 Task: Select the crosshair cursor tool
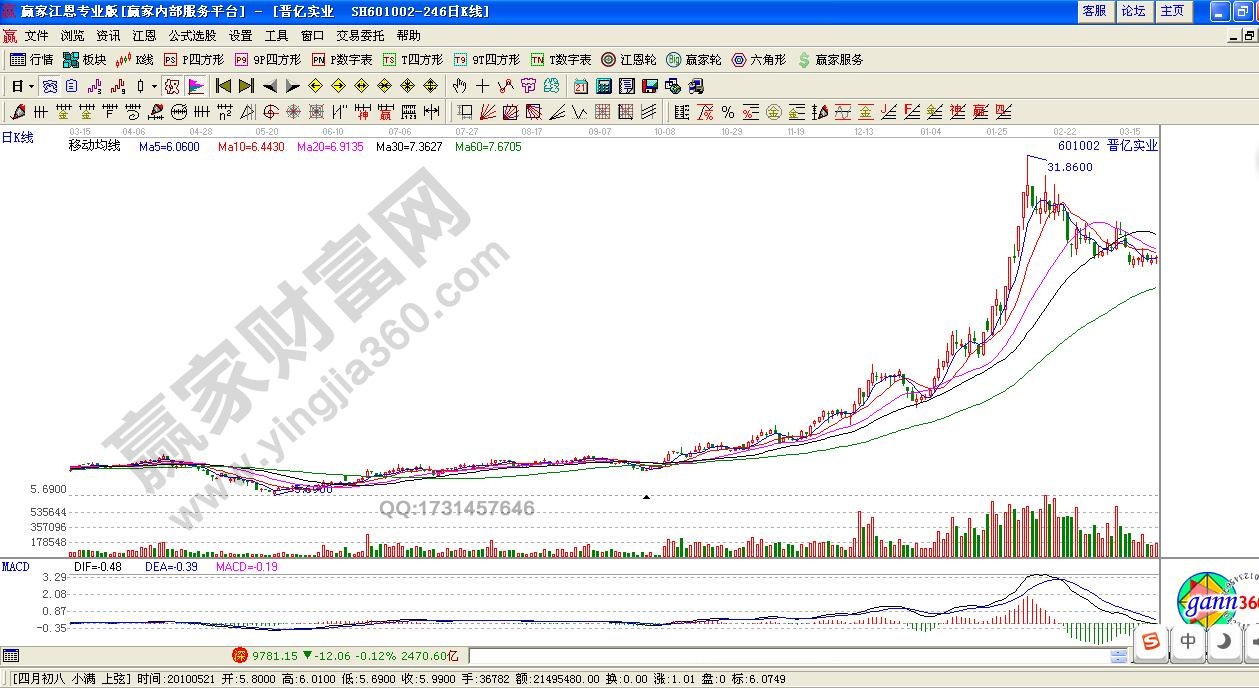482,86
